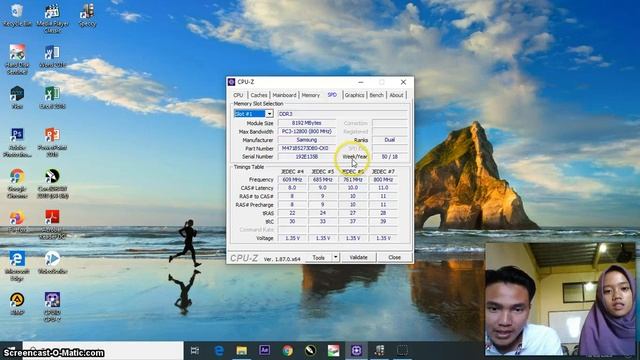
Task: Open Chrome from the taskbar
Action: (288, 350)
